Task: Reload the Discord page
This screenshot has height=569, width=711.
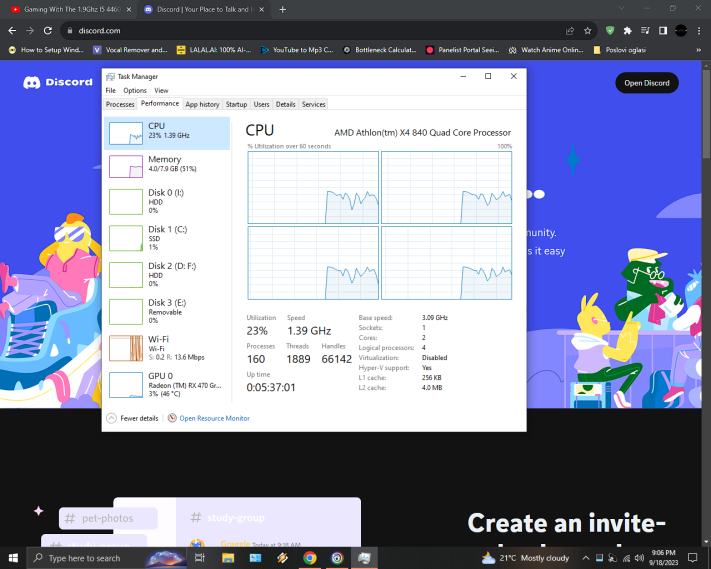Action: pos(48,30)
